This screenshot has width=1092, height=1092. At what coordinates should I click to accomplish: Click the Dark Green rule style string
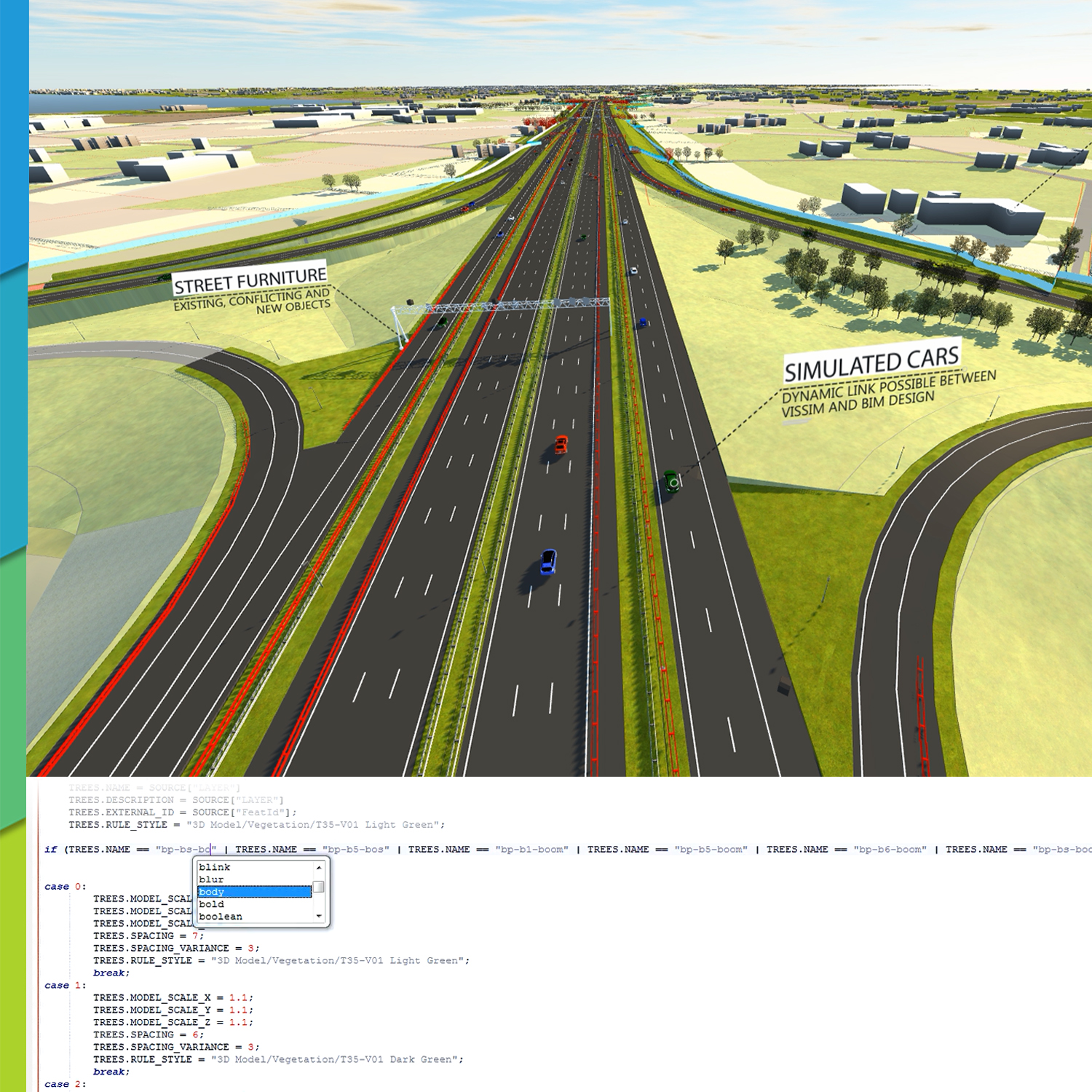tap(337, 1060)
